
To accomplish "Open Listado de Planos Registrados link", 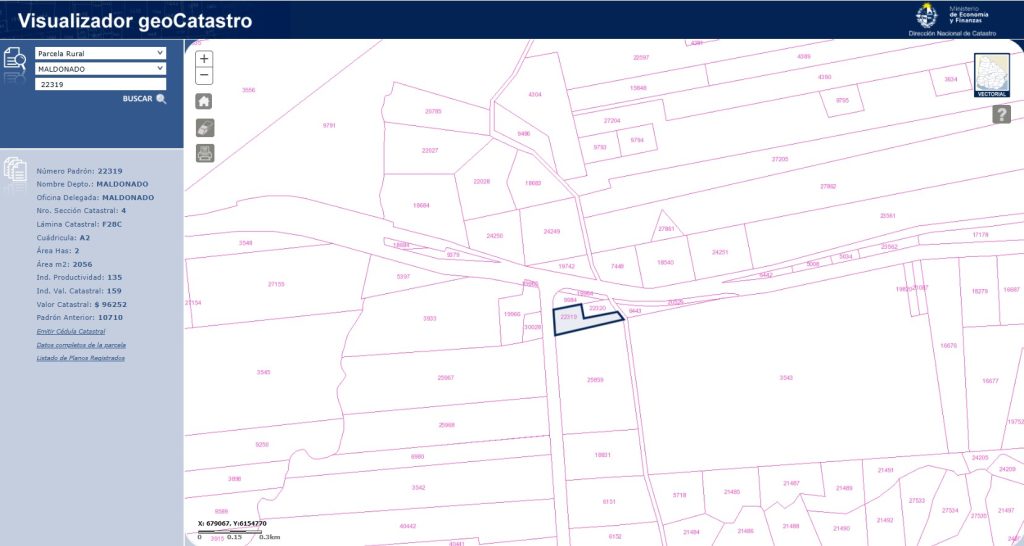I will tap(80, 358).
